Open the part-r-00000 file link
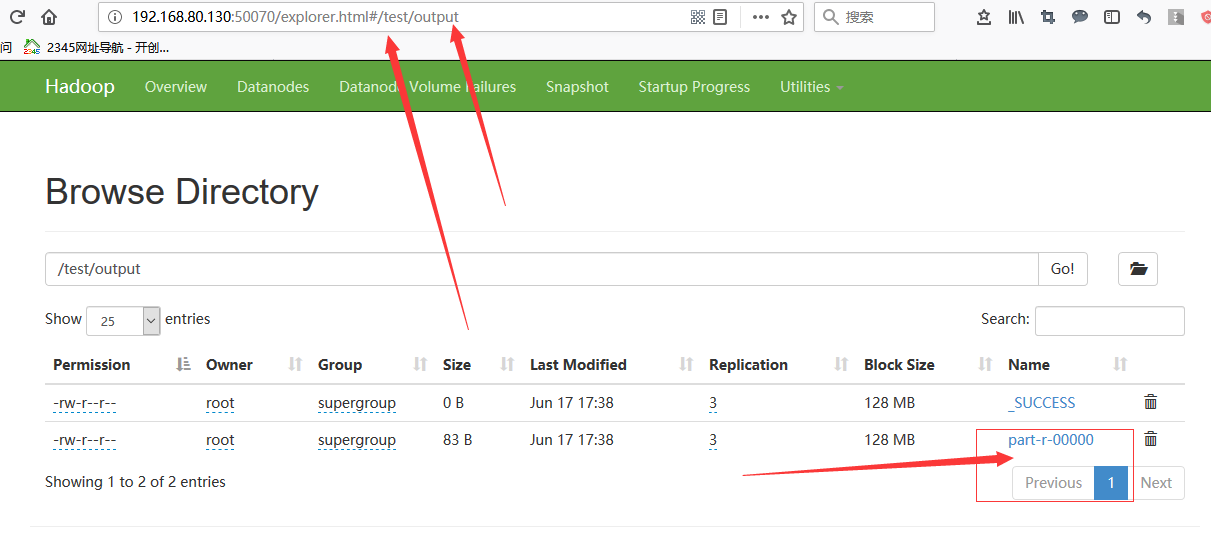 [x=1050, y=440]
